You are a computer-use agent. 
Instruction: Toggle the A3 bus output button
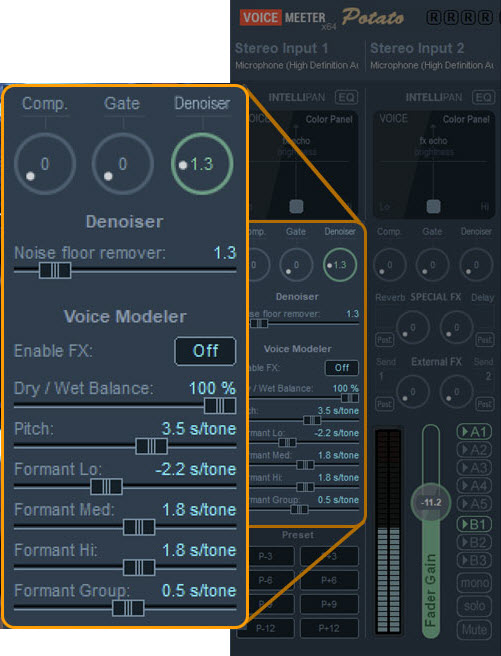coord(474,468)
